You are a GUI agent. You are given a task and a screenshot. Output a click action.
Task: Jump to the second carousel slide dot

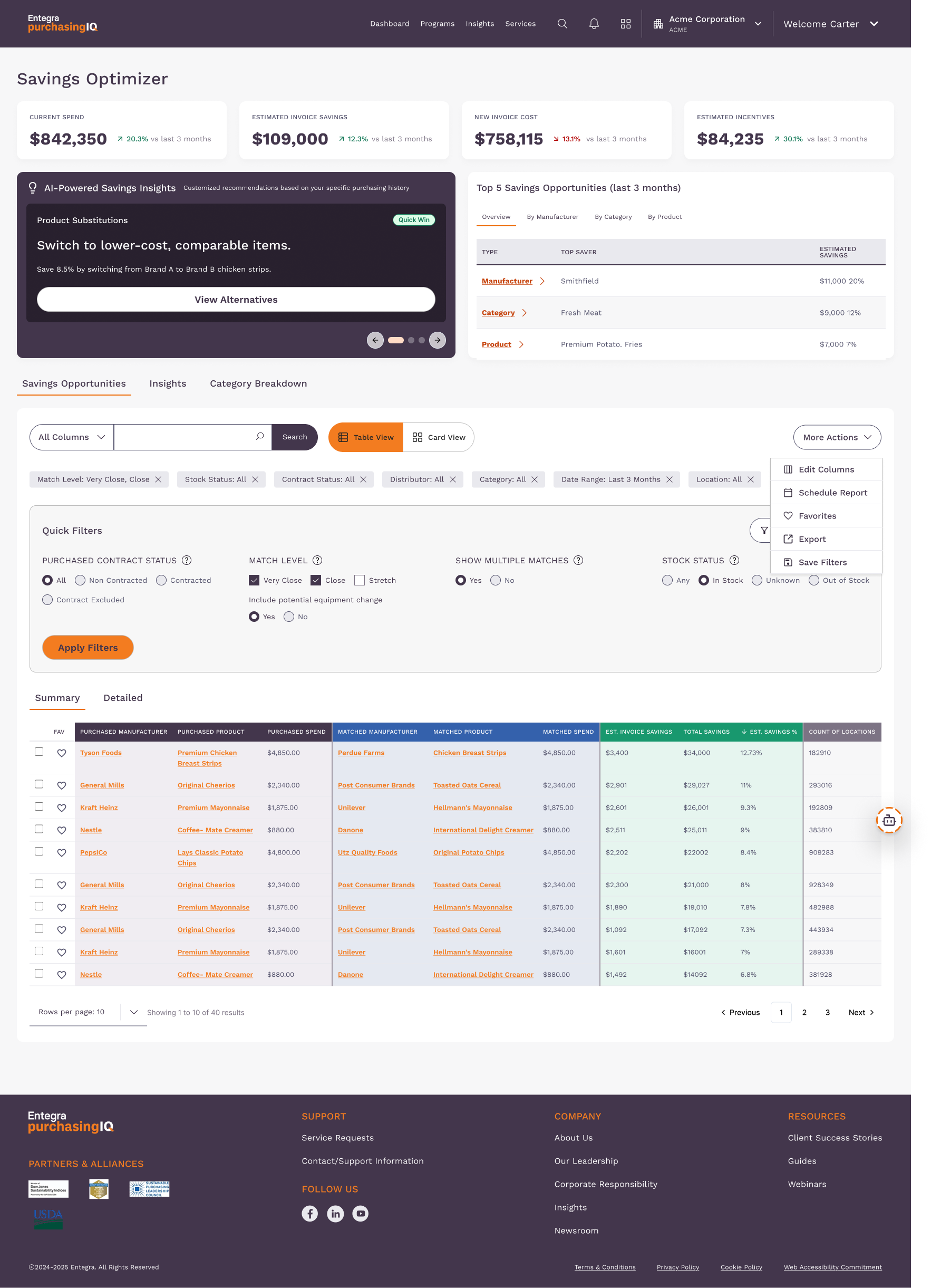coord(411,340)
